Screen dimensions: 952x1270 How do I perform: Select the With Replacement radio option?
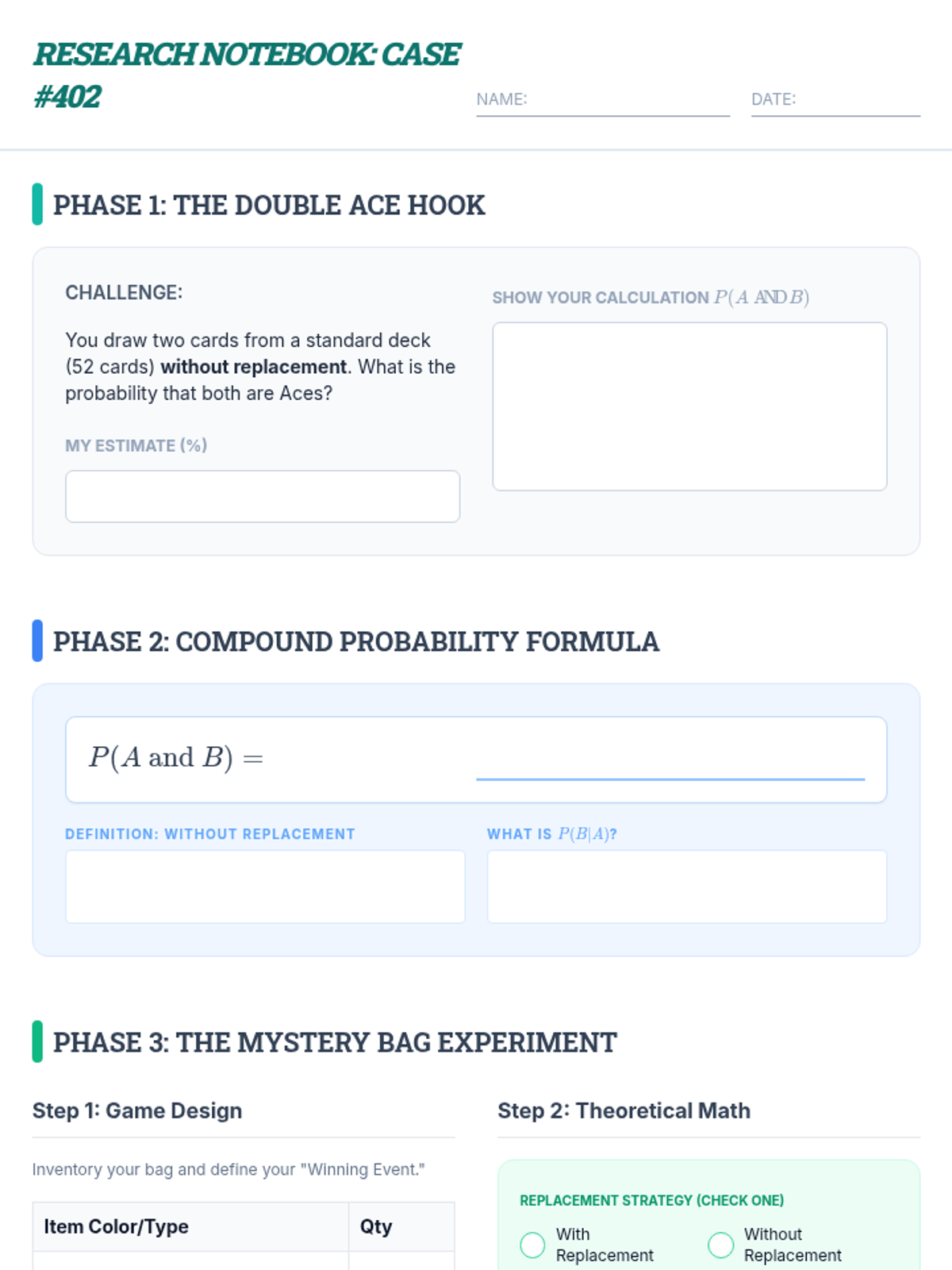click(532, 1245)
